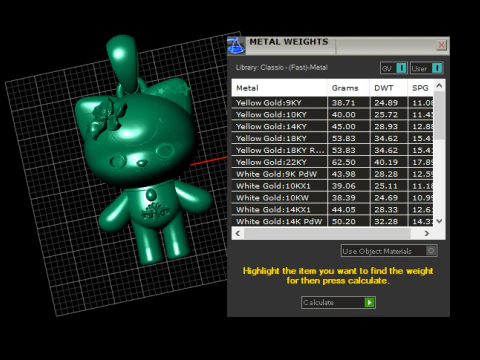
Task: Select the Yellow Gold:18KY R... row
Action: pyautogui.click(x=332, y=150)
